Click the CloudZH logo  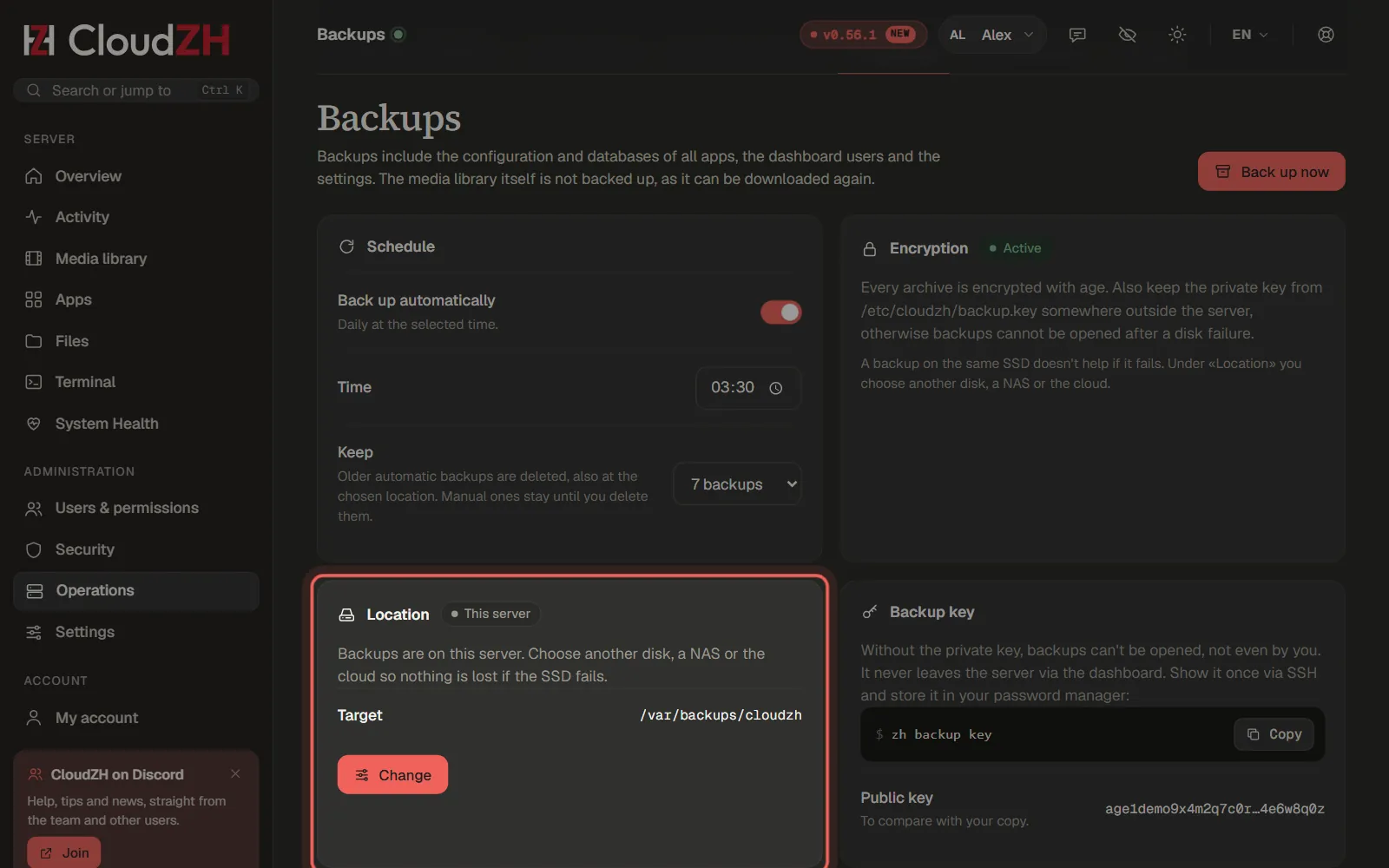point(127,40)
